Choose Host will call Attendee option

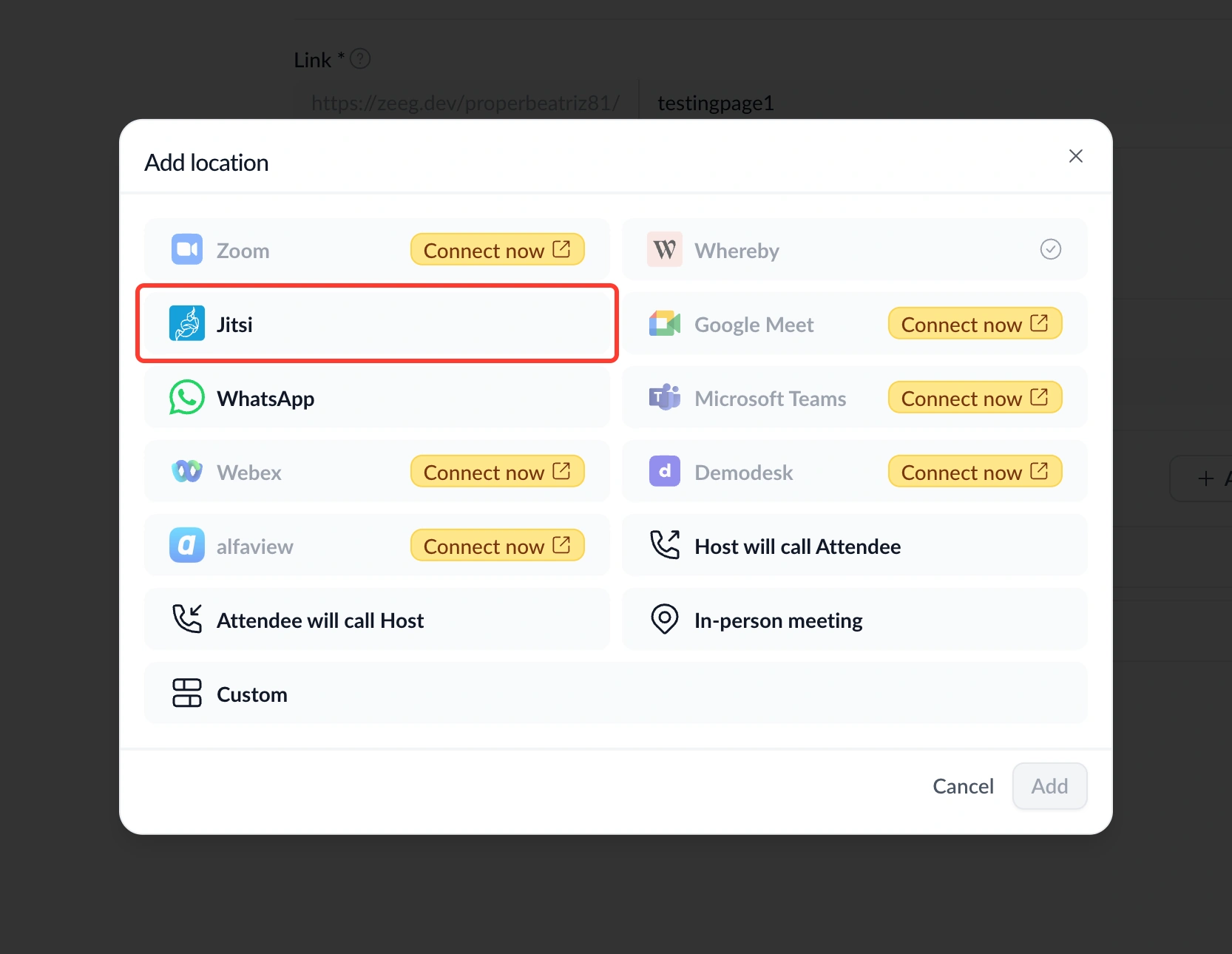tap(855, 545)
